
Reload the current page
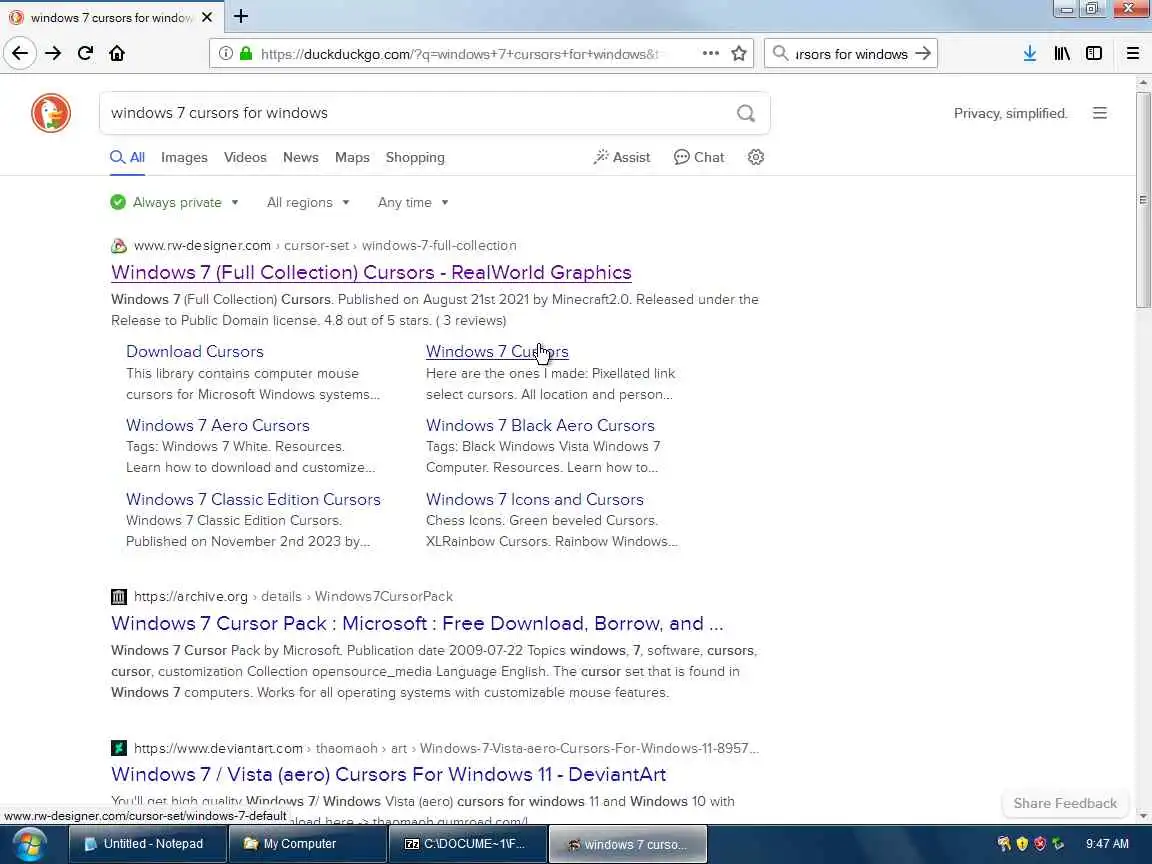85,53
